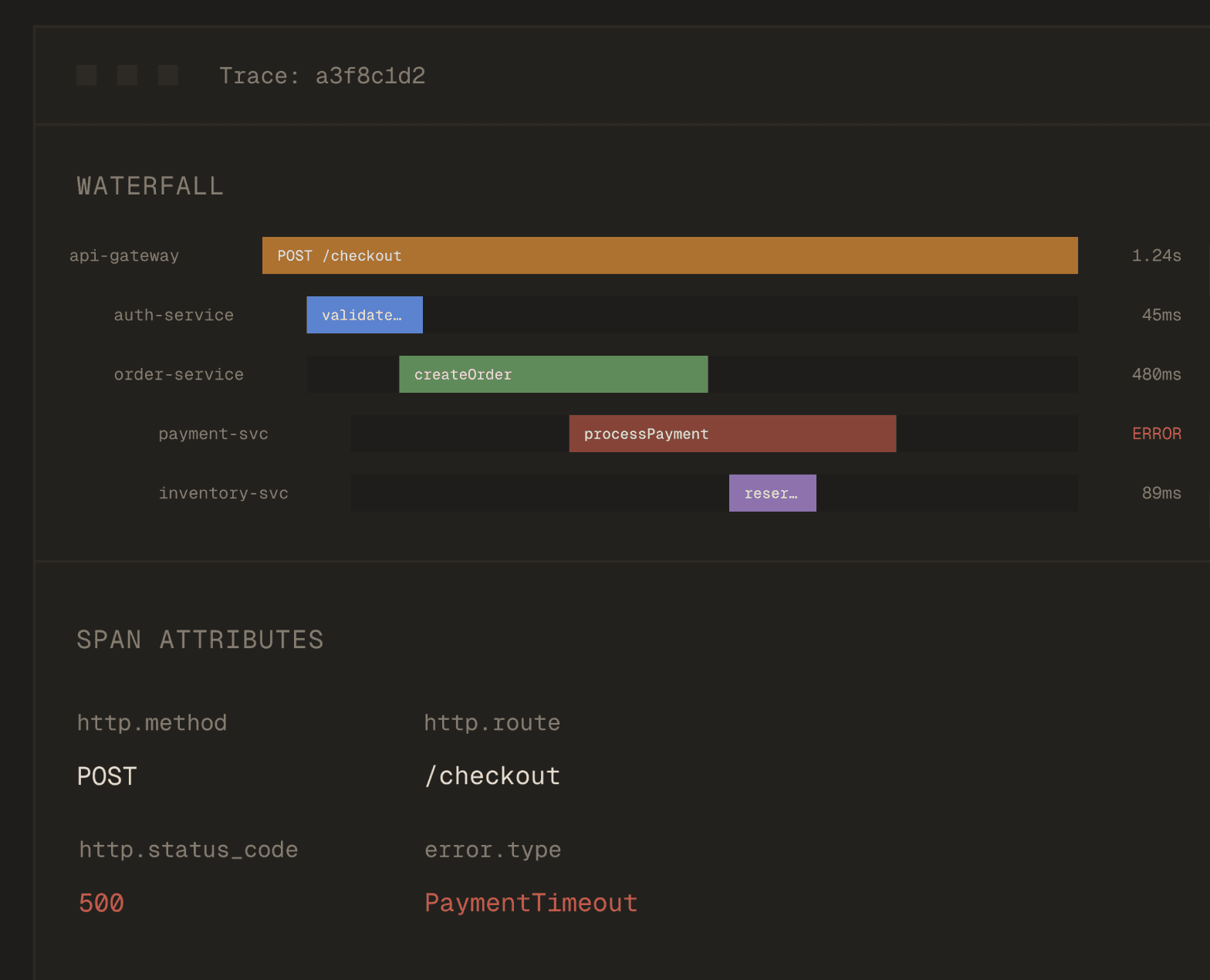
Task: Select the payment-svc row label
Action: pos(213,434)
